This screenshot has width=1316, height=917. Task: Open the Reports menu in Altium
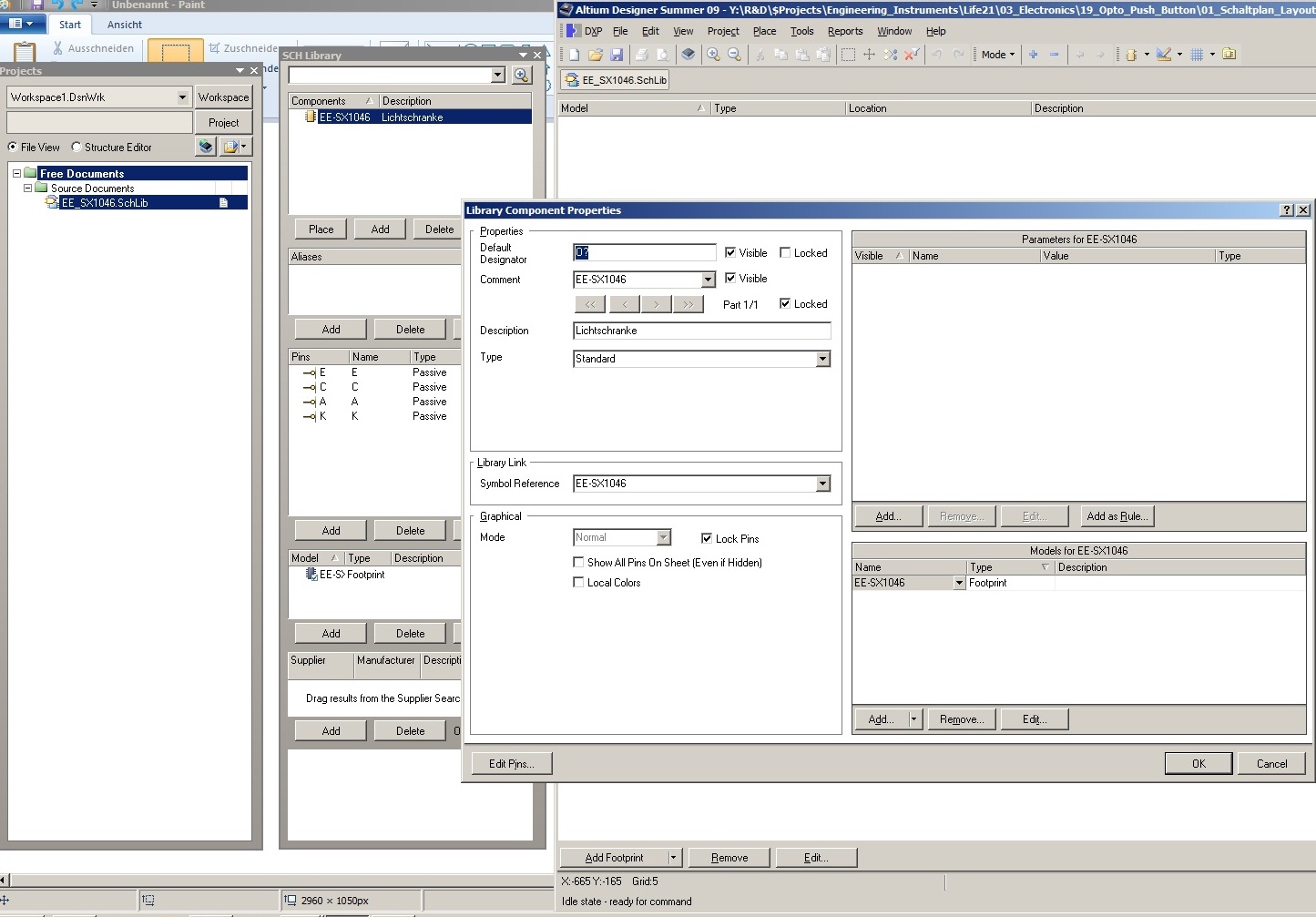pos(845,31)
